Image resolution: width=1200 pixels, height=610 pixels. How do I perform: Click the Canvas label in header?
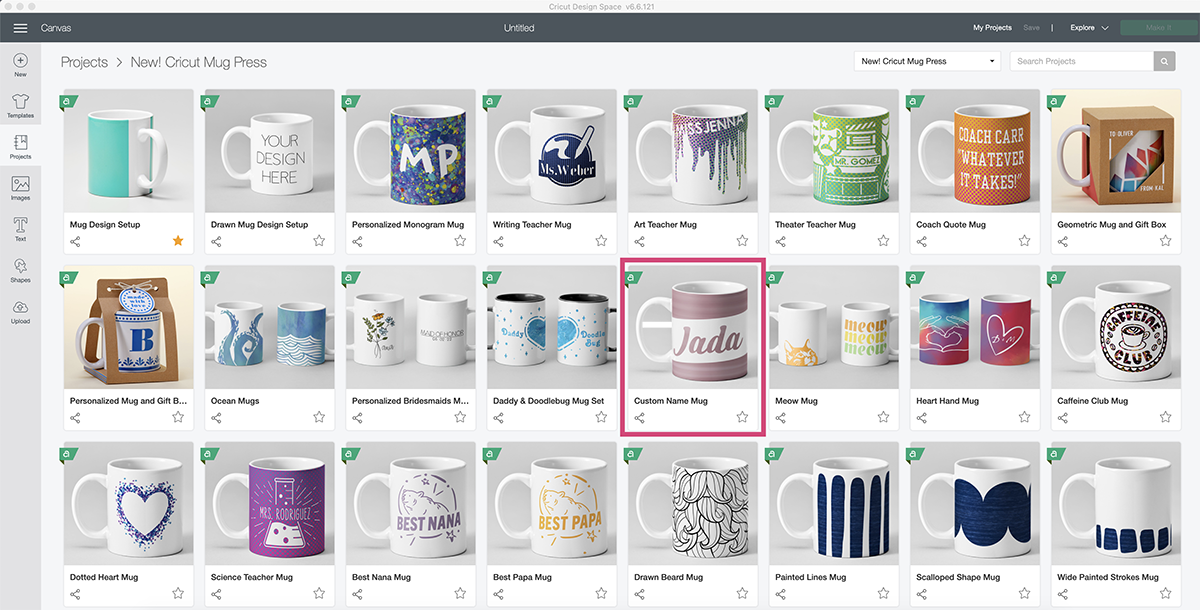(x=56, y=28)
